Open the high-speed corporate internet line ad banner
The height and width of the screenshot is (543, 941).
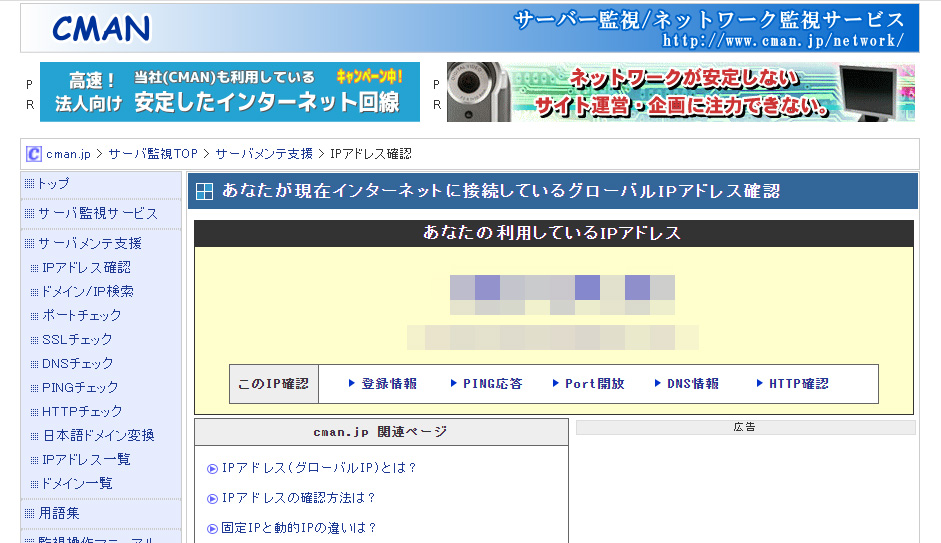[x=230, y=92]
